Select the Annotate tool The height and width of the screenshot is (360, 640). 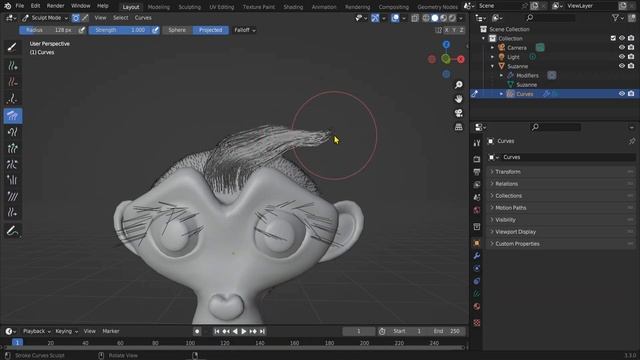[x=12, y=231]
